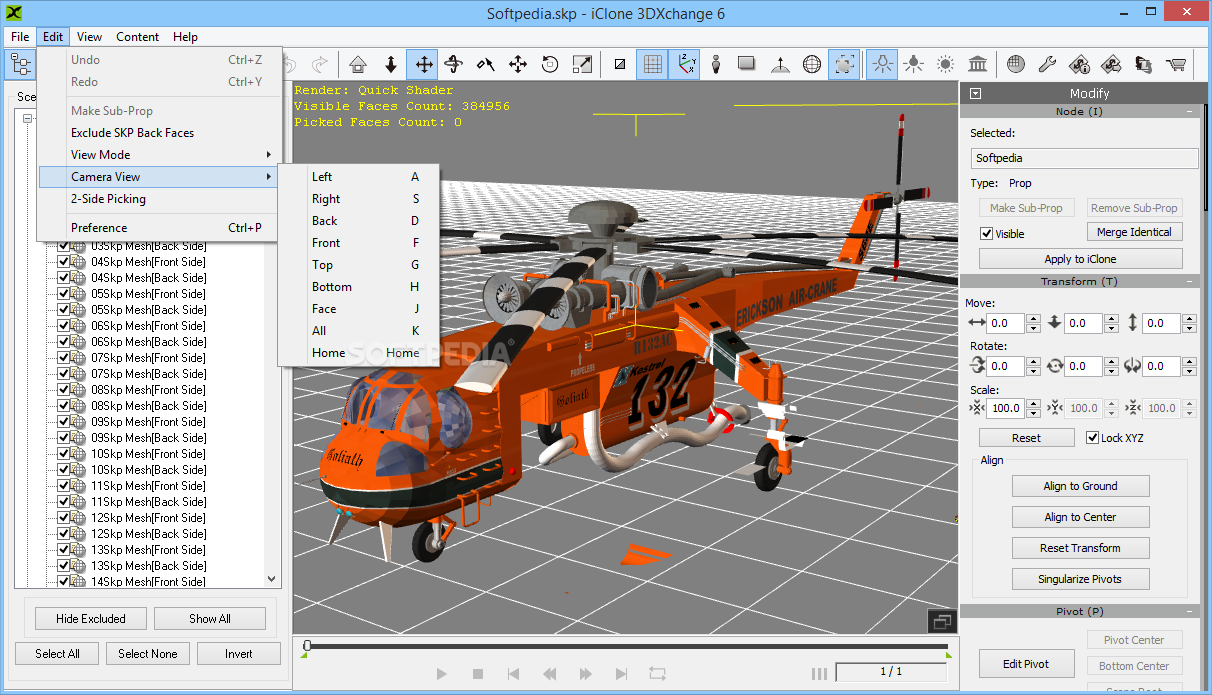
Task: Click the sphere icon beside the wrench
Action: 1016,65
